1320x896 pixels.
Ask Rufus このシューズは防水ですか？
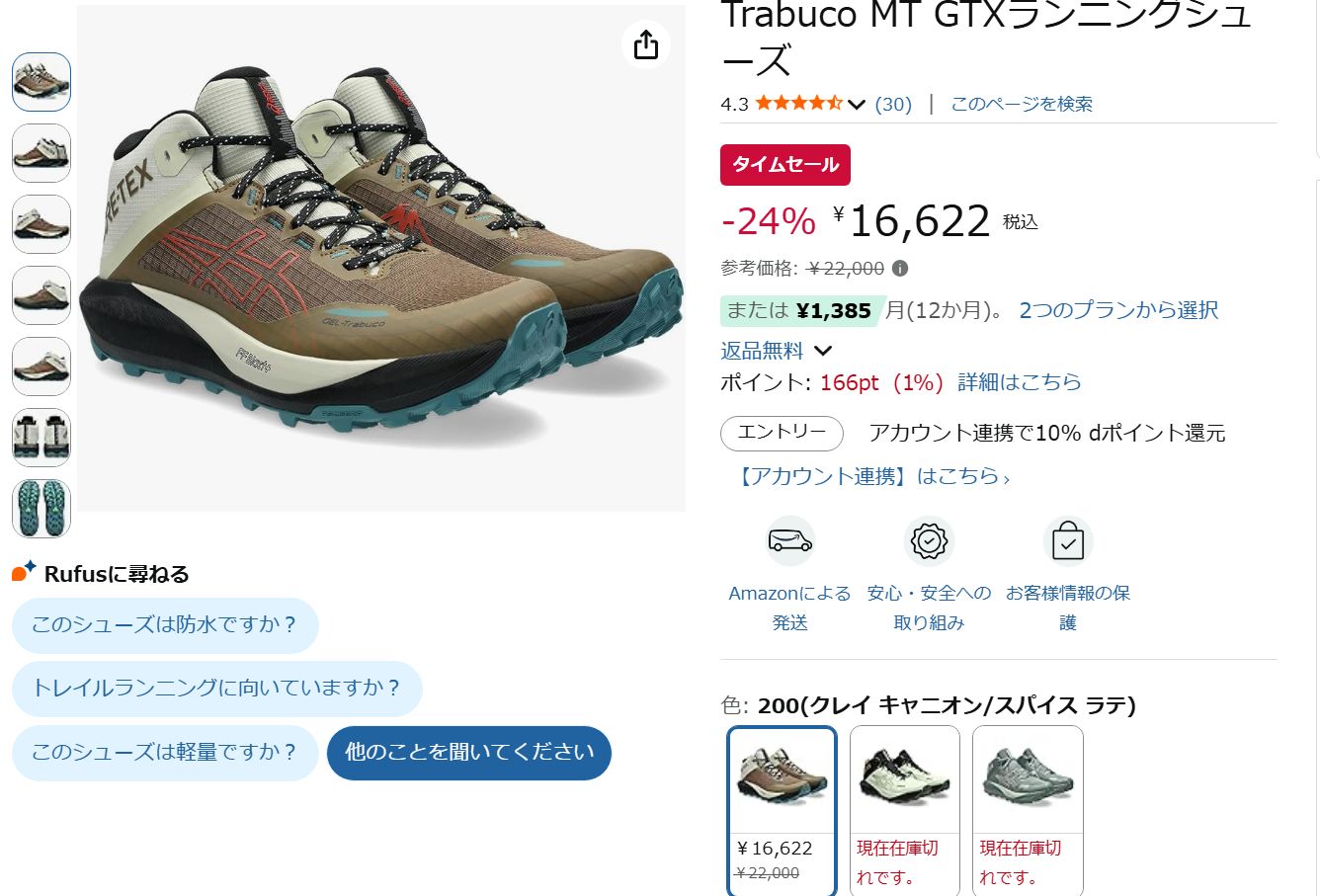pos(165,625)
